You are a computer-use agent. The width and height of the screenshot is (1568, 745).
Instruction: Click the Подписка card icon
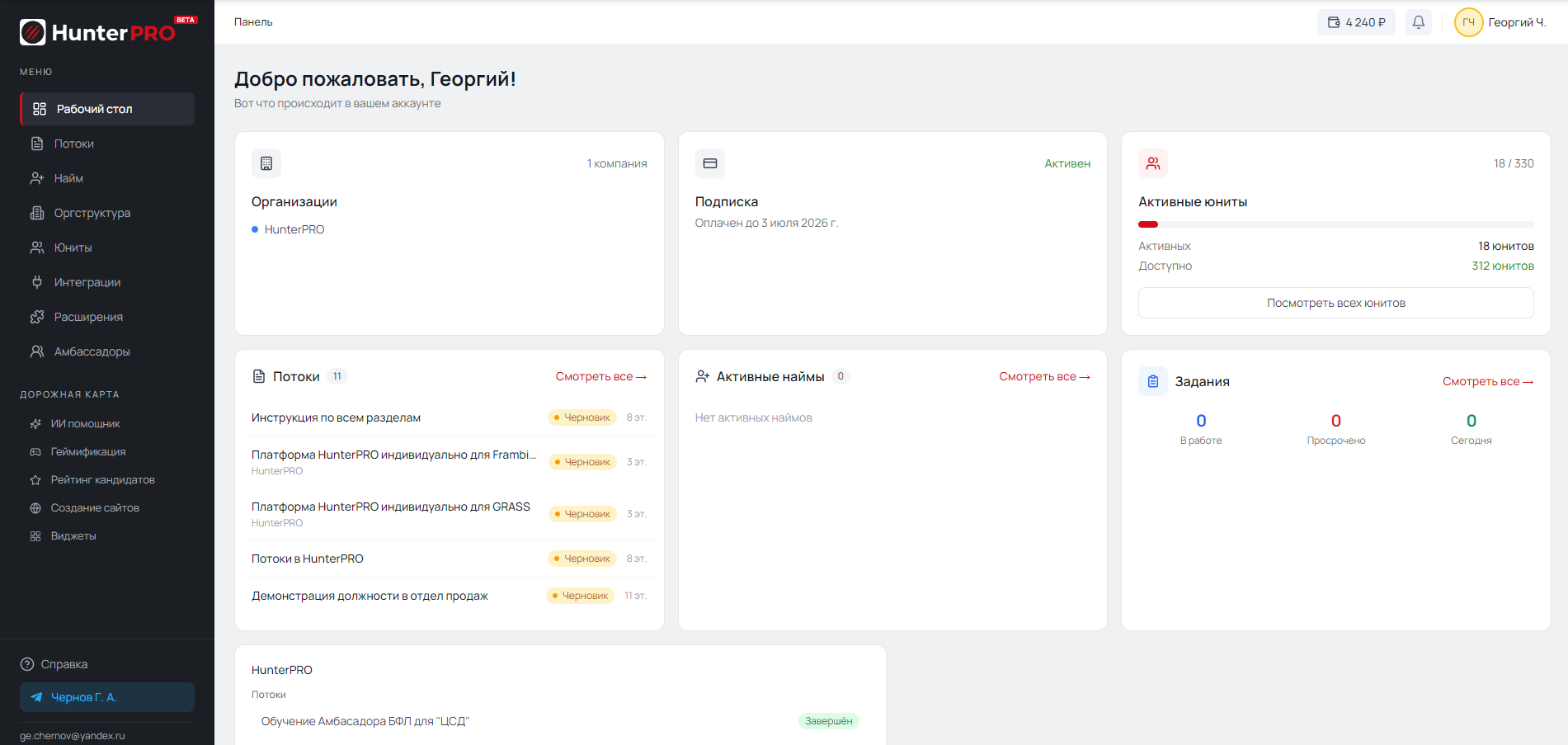click(710, 163)
